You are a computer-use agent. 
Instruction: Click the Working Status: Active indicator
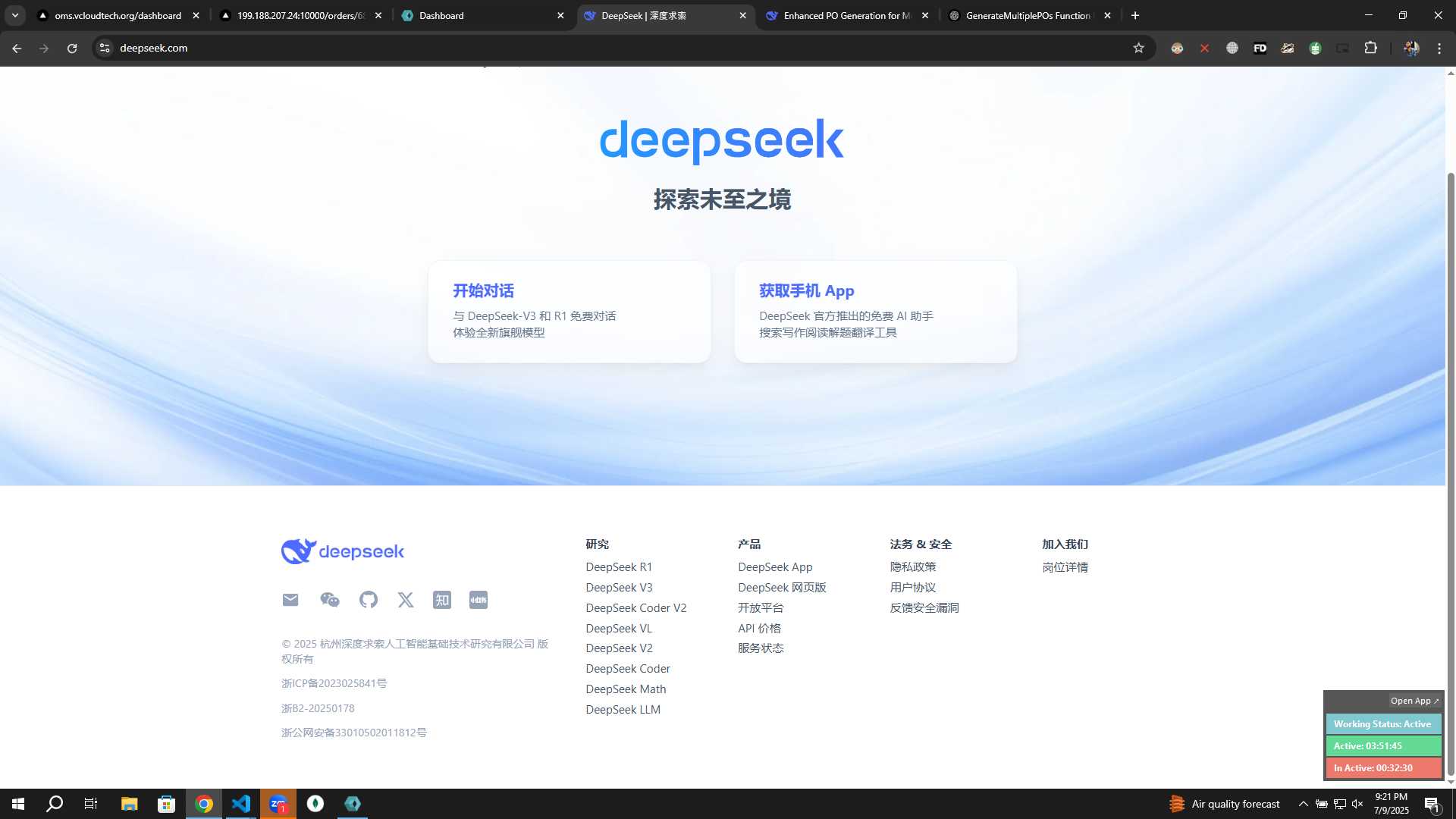[x=1383, y=724]
